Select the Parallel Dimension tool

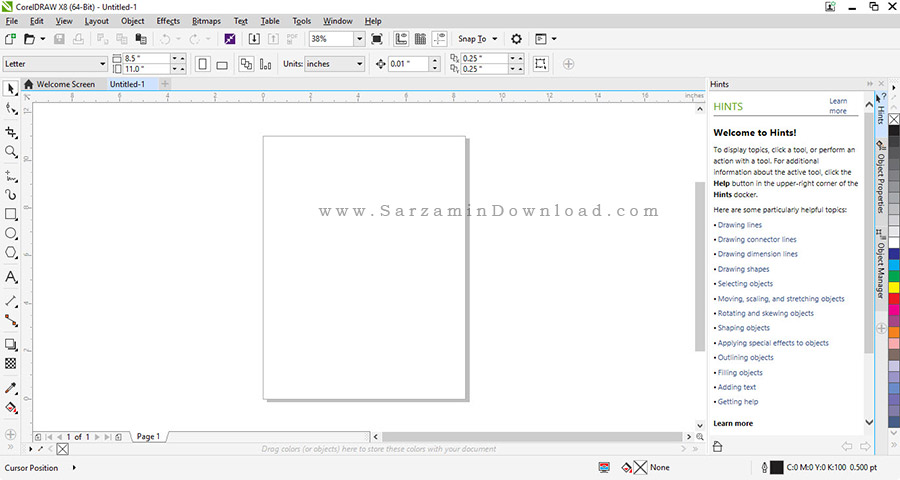(x=10, y=301)
